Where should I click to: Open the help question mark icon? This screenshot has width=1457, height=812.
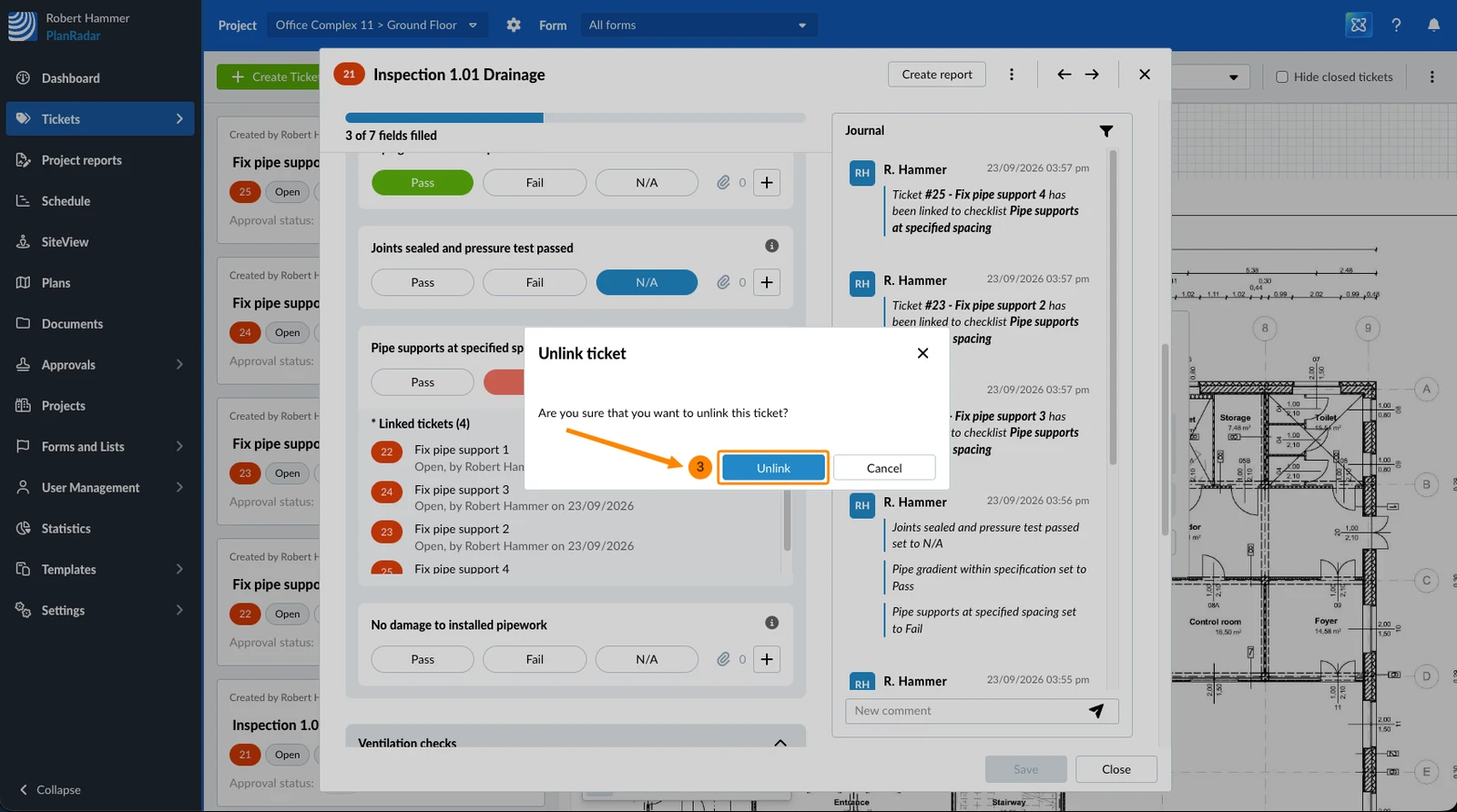1396,25
